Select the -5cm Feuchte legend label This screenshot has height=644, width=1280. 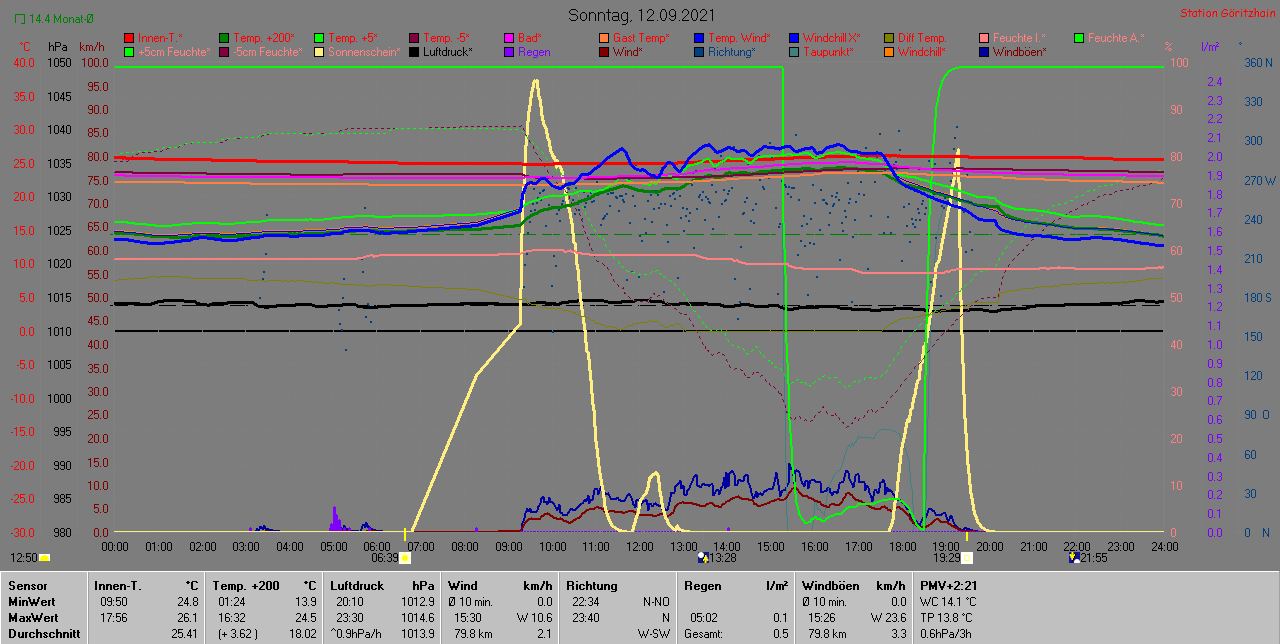pos(267,51)
